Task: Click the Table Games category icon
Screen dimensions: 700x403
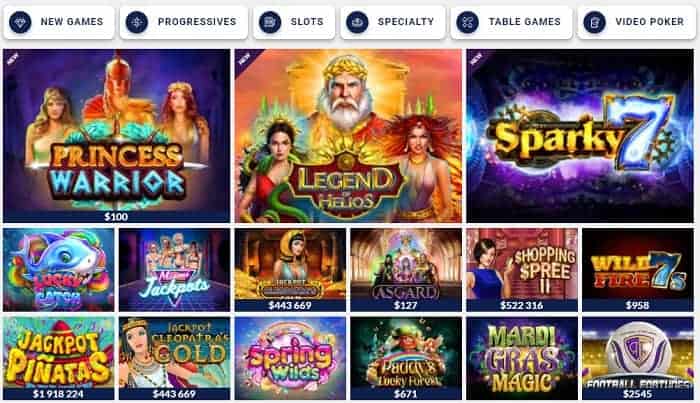Action: (x=467, y=22)
